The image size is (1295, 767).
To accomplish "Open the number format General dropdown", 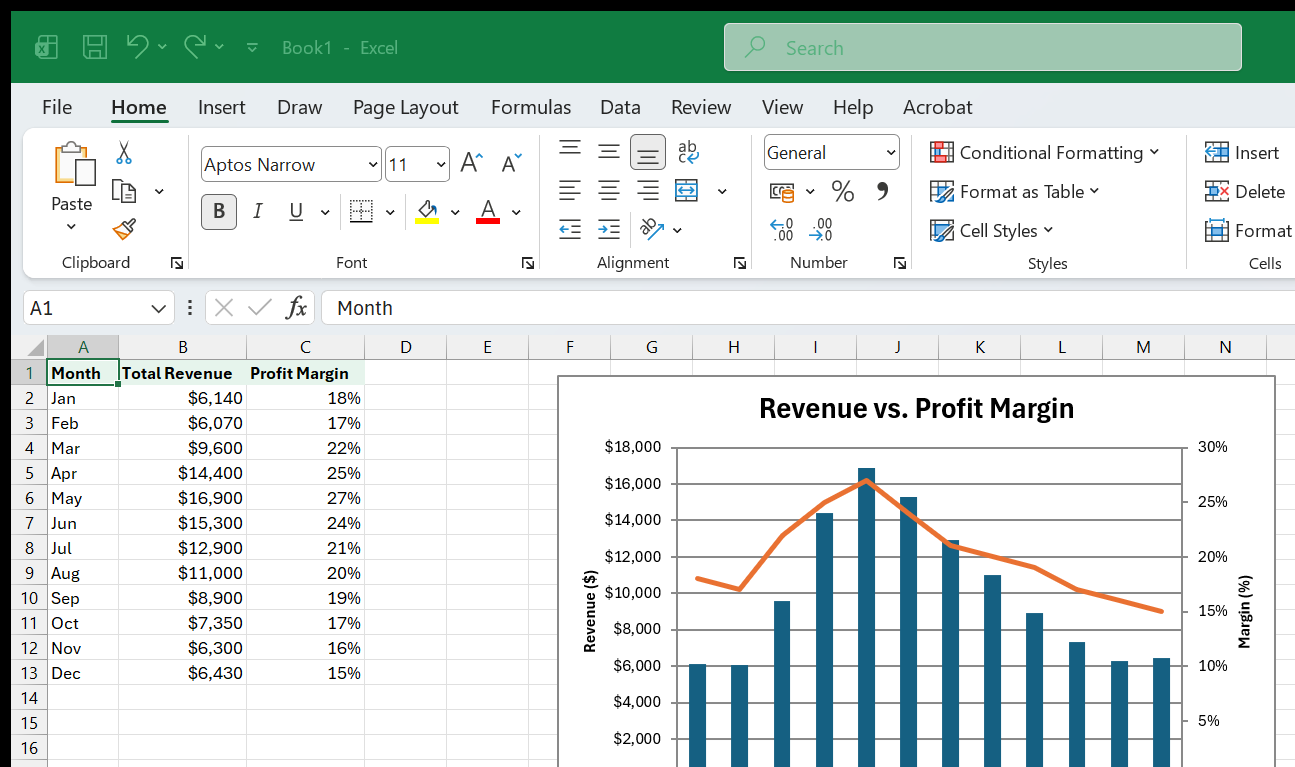I will click(x=890, y=153).
